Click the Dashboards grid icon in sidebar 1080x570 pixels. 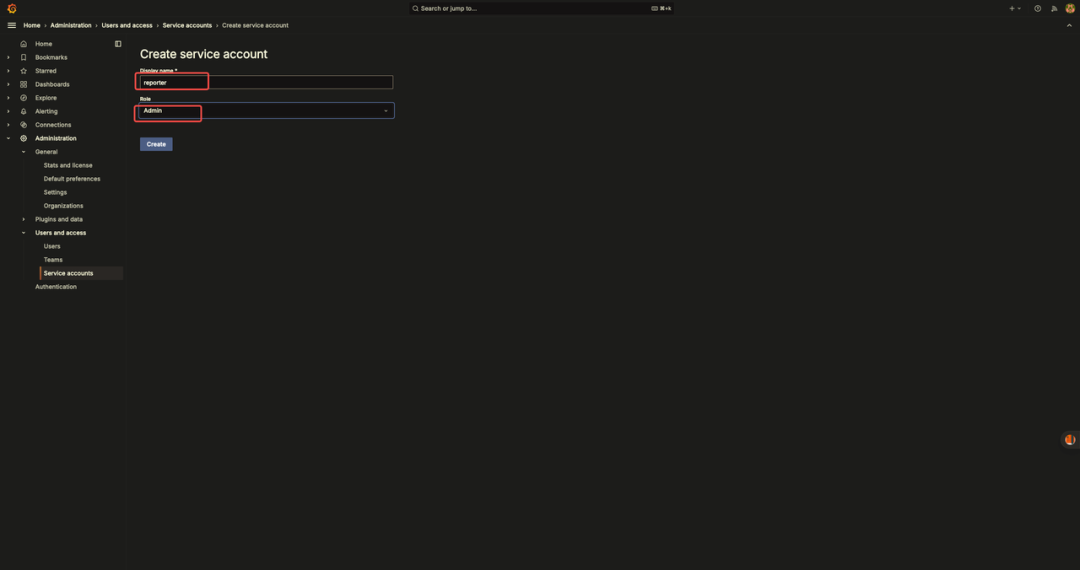click(x=24, y=84)
